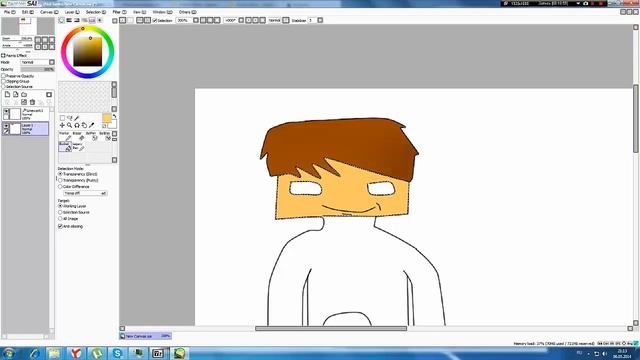The height and width of the screenshot is (360, 640).
Task: Clear the selected layer
Action: [24, 102]
